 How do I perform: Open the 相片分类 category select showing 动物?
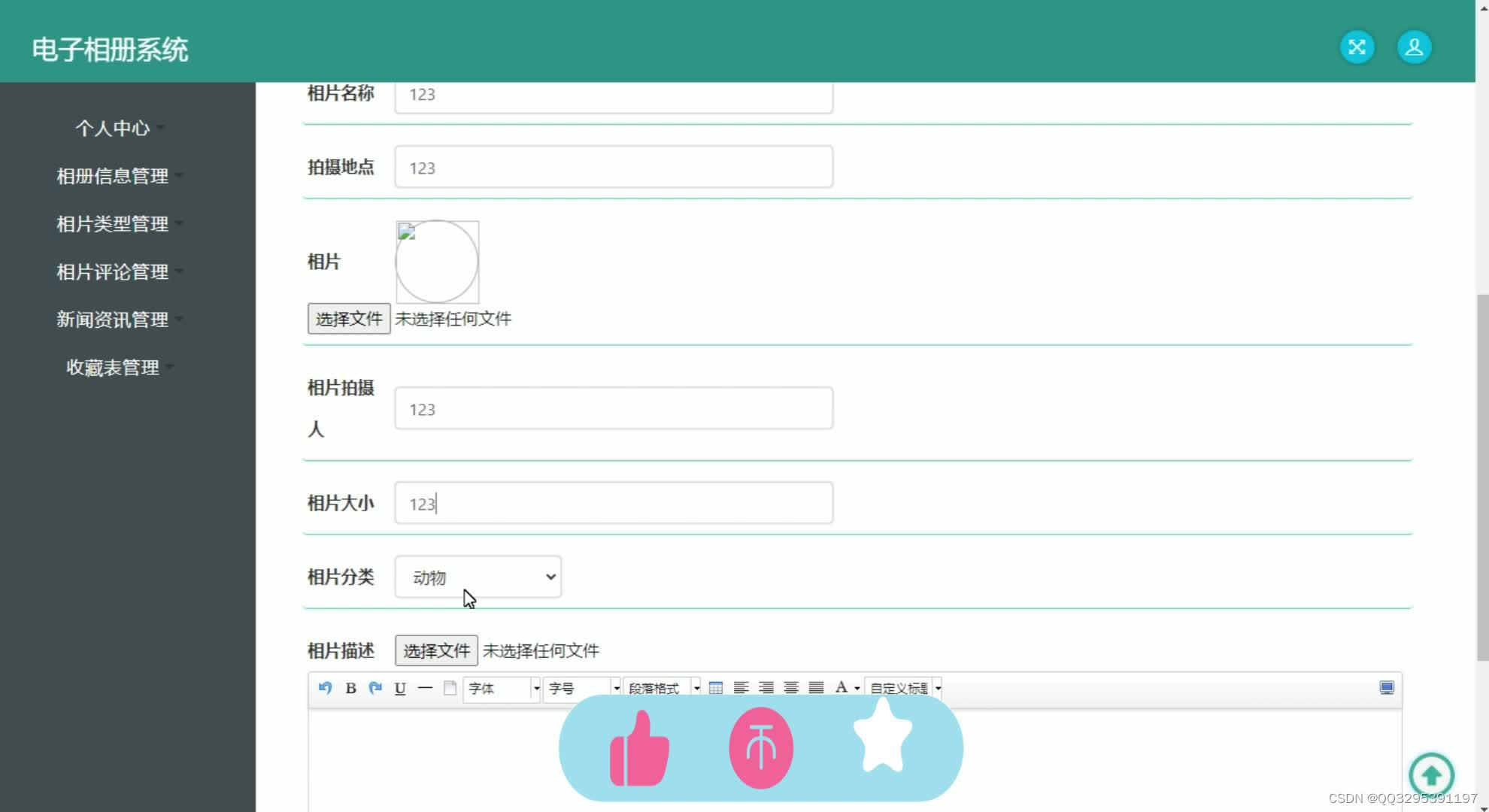478,577
